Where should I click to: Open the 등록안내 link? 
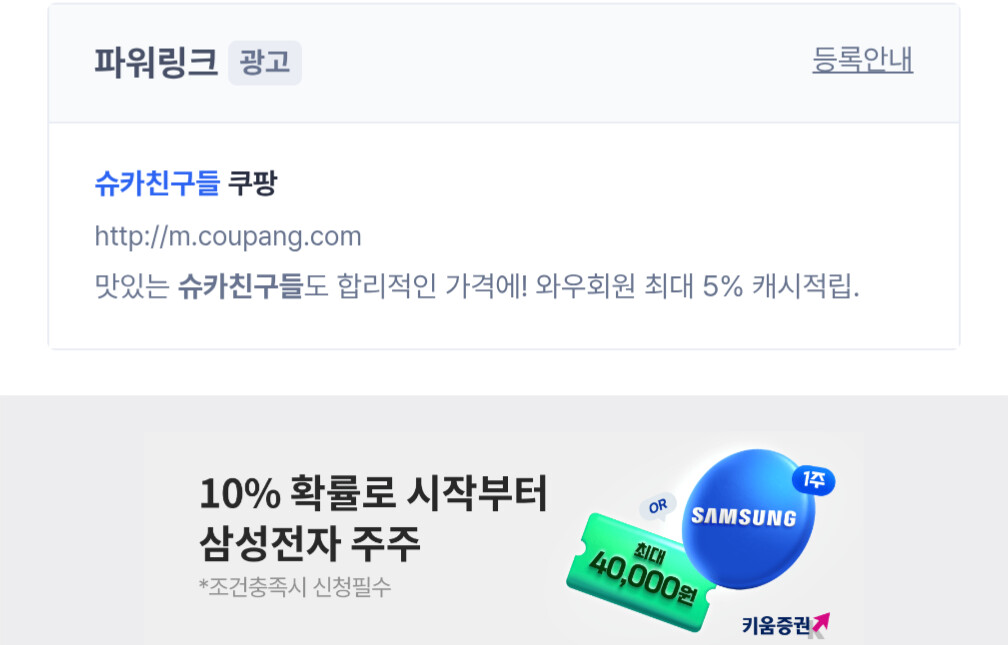862,60
